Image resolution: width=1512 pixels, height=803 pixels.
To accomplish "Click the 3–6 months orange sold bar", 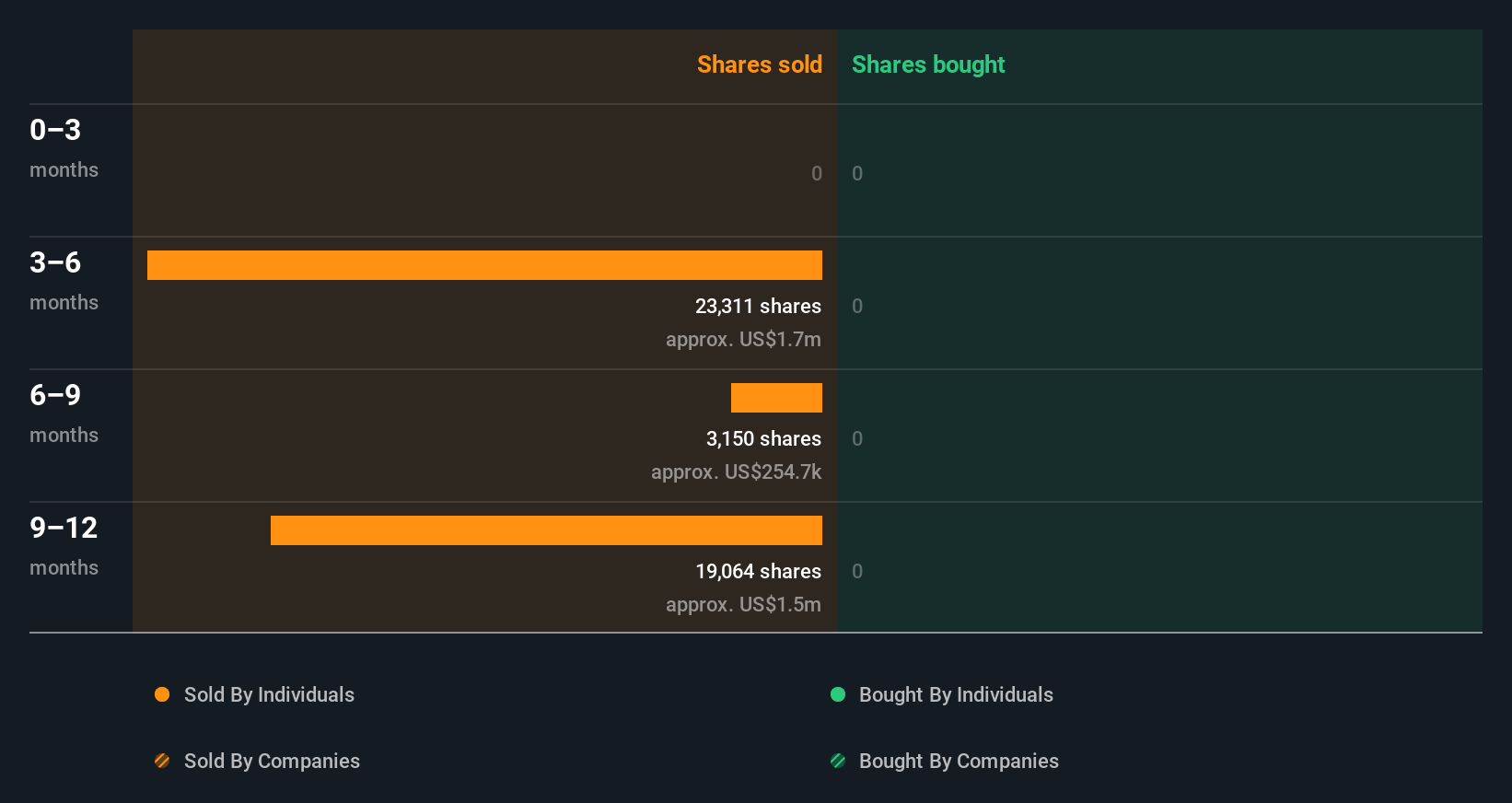I will coord(484,265).
